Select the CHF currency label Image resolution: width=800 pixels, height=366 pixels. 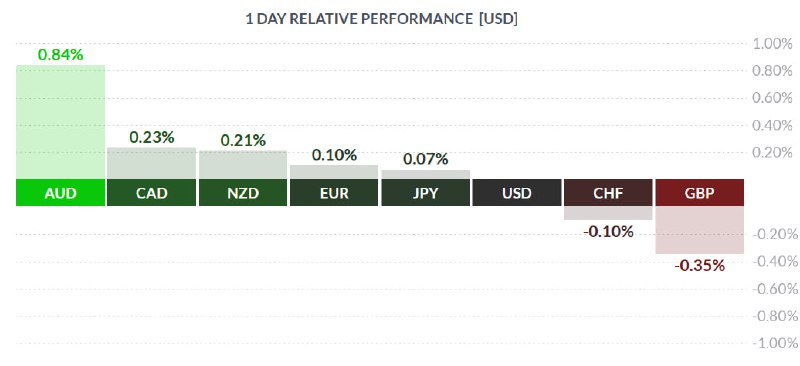[x=608, y=193]
